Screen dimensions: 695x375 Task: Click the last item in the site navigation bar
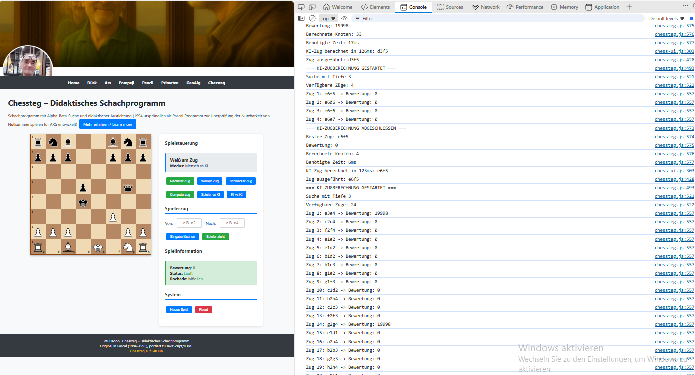[x=216, y=83]
